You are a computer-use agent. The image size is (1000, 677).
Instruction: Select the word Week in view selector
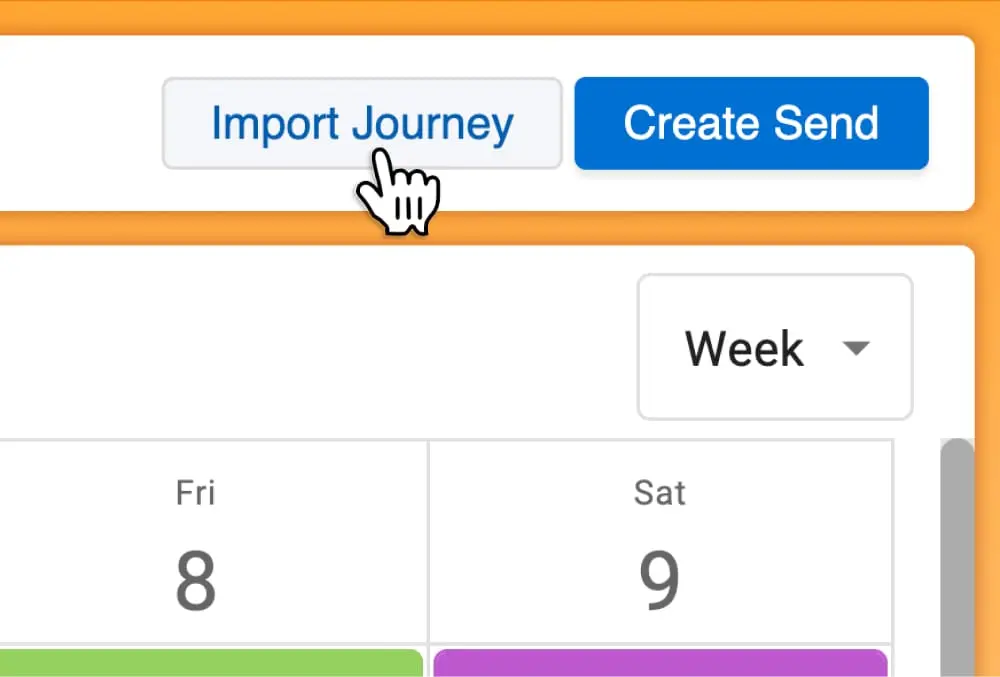744,348
